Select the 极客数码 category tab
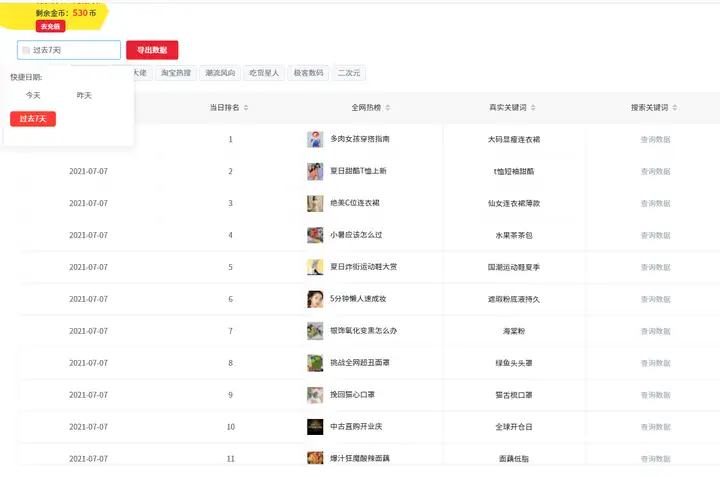Screen dimensions: 720x477 point(308,73)
